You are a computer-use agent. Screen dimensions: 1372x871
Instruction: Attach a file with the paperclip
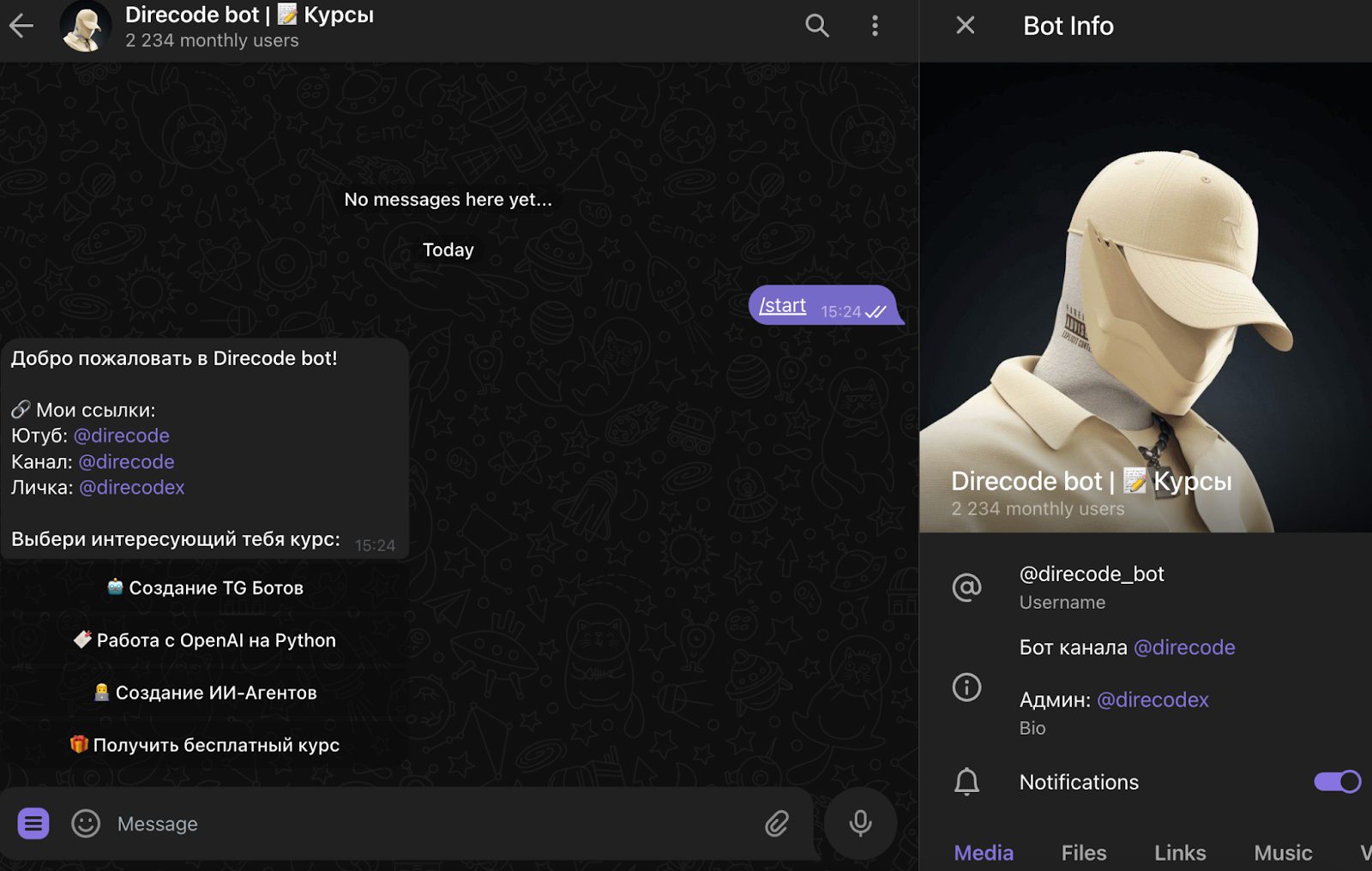[777, 824]
